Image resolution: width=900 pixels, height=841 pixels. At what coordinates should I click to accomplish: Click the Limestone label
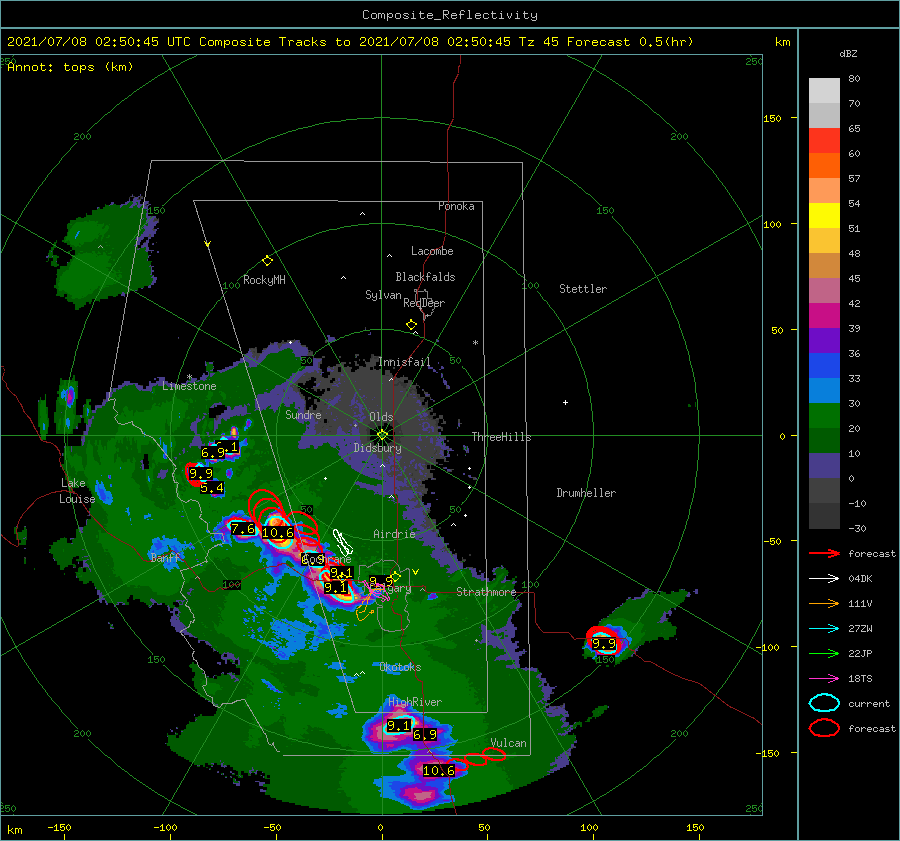189,386
